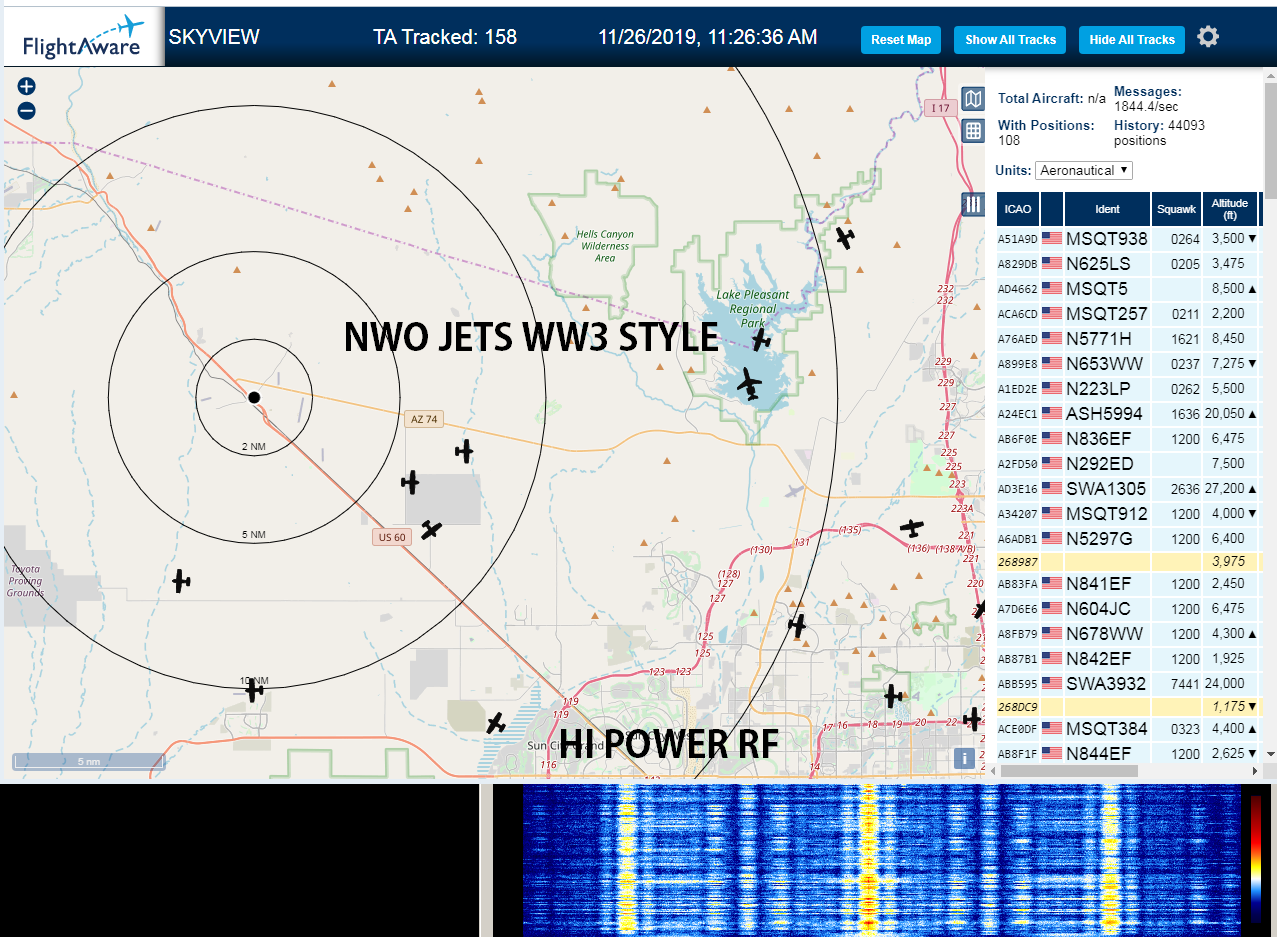Viewport: 1277px width, 937px height.
Task: Click the aircraft table's horizontal scrollbar
Action: 1070,771
